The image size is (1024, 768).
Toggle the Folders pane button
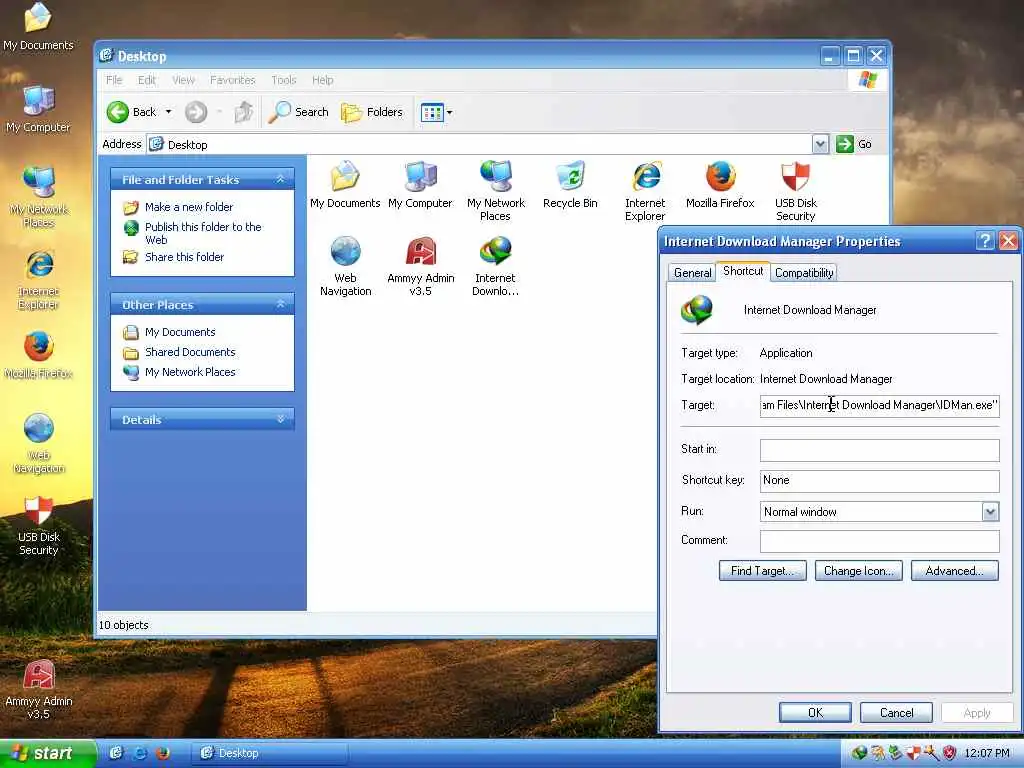click(372, 112)
